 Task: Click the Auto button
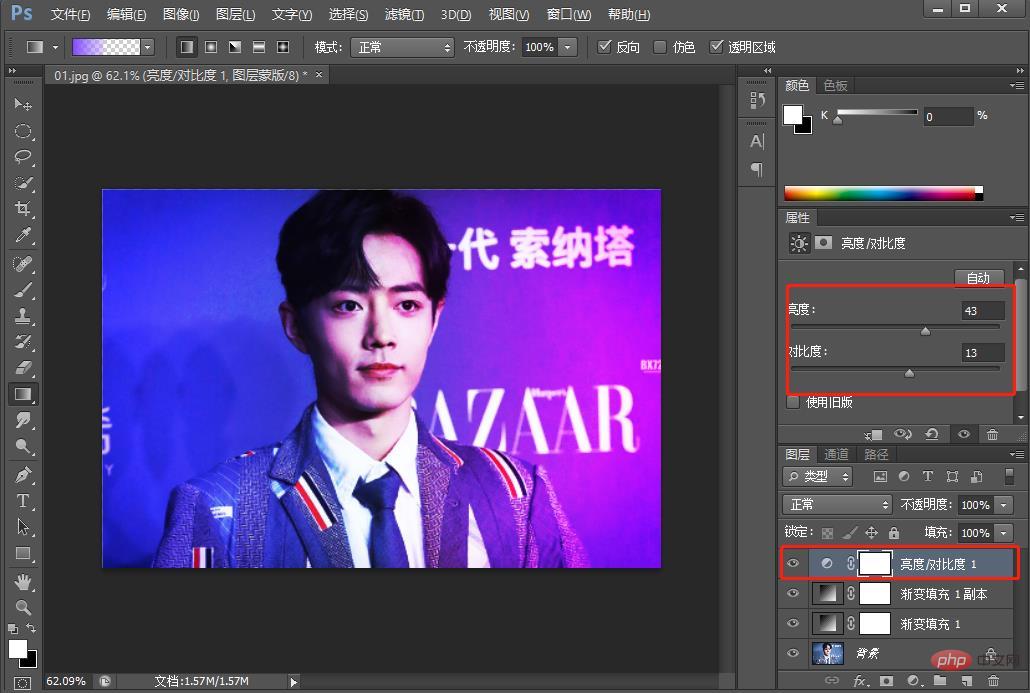[x=978, y=278]
